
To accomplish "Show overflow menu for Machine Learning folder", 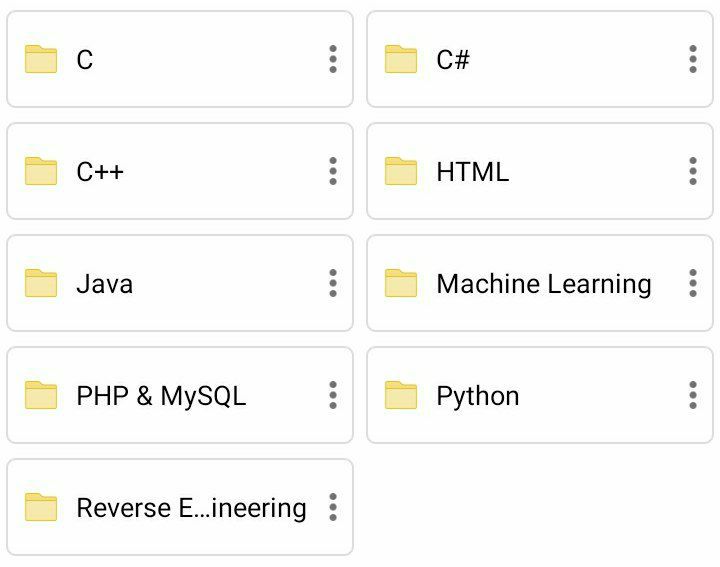I will [693, 283].
